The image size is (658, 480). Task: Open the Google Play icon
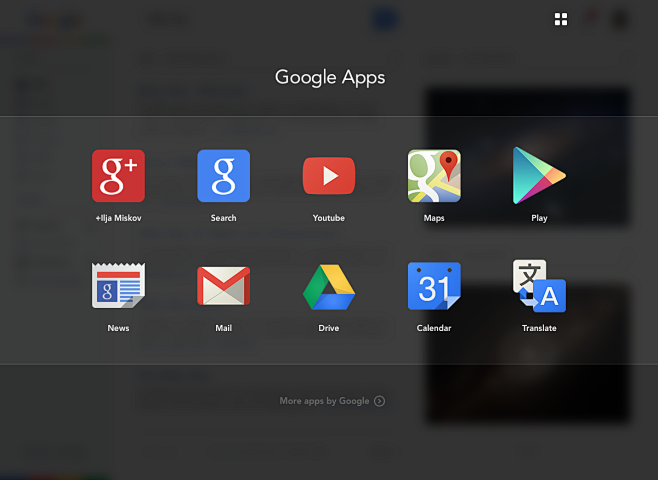coord(539,176)
